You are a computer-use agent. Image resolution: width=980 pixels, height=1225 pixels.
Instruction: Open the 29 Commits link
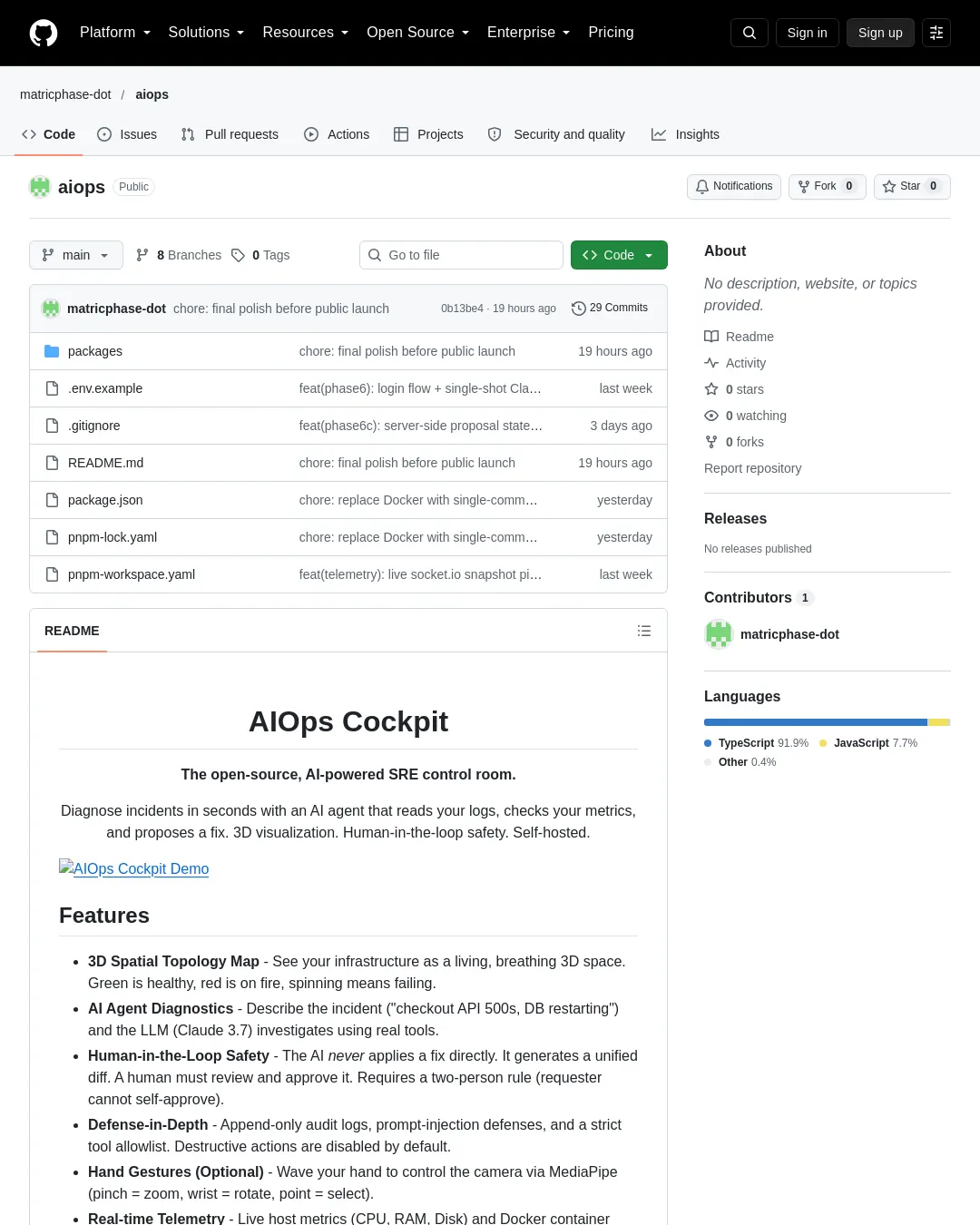[x=610, y=309]
